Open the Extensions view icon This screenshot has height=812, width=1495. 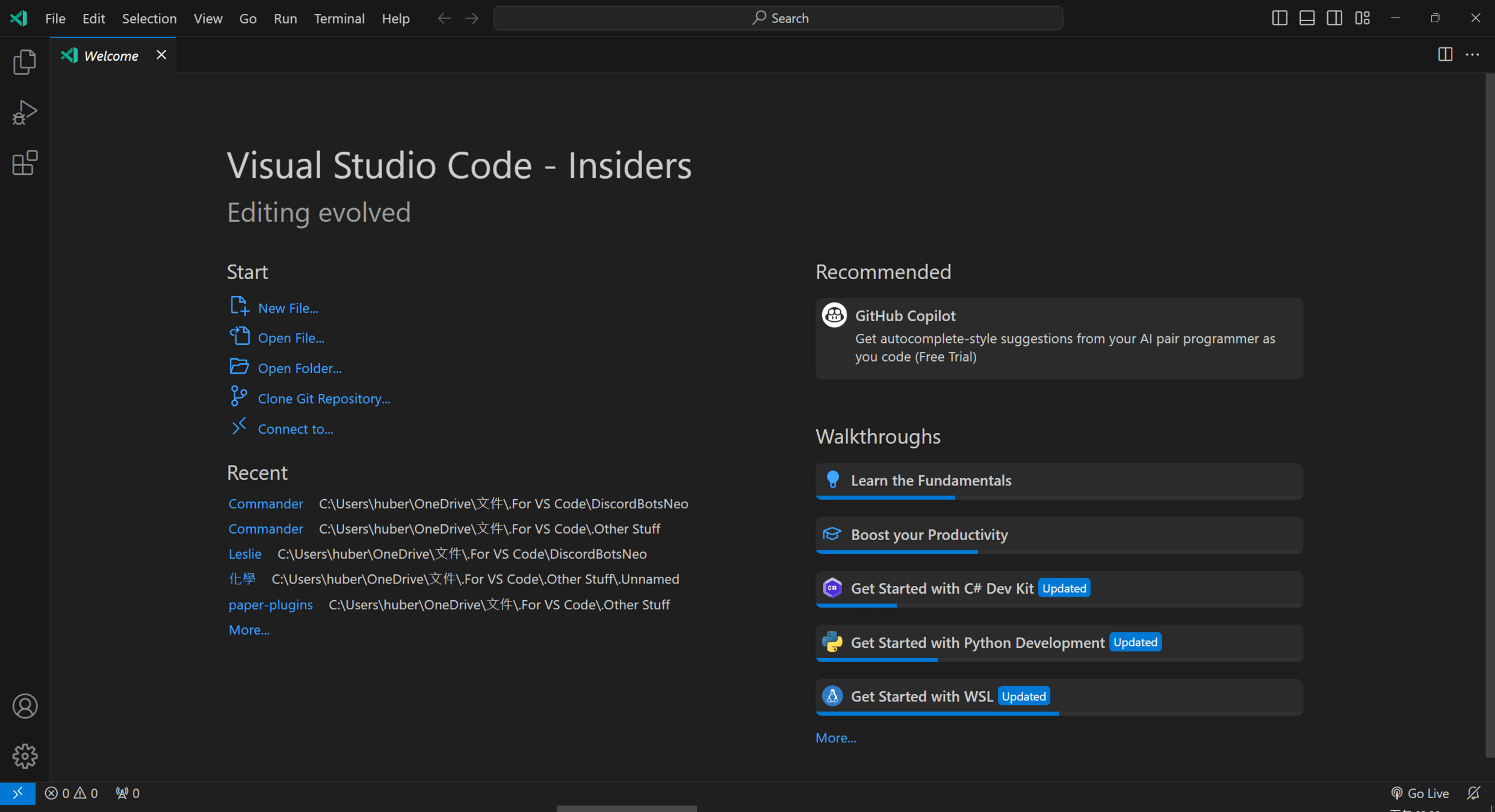(24, 163)
